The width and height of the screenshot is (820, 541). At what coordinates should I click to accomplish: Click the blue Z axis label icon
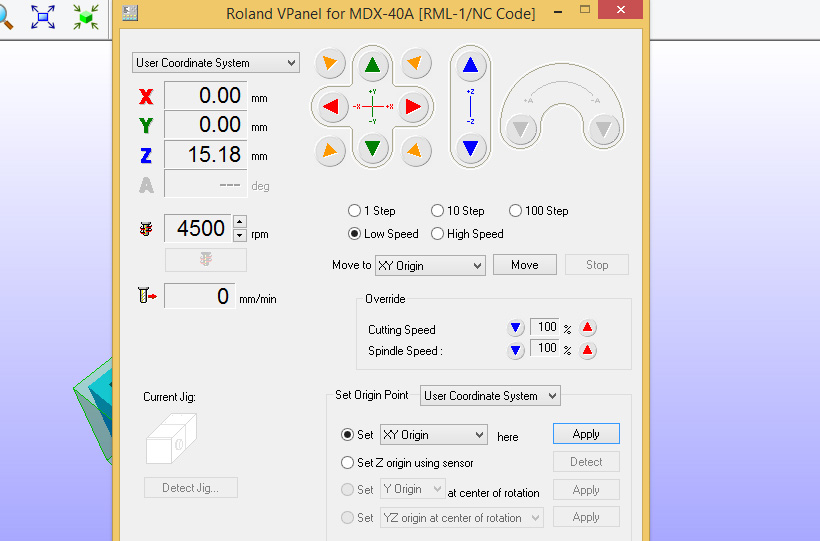pos(146,155)
